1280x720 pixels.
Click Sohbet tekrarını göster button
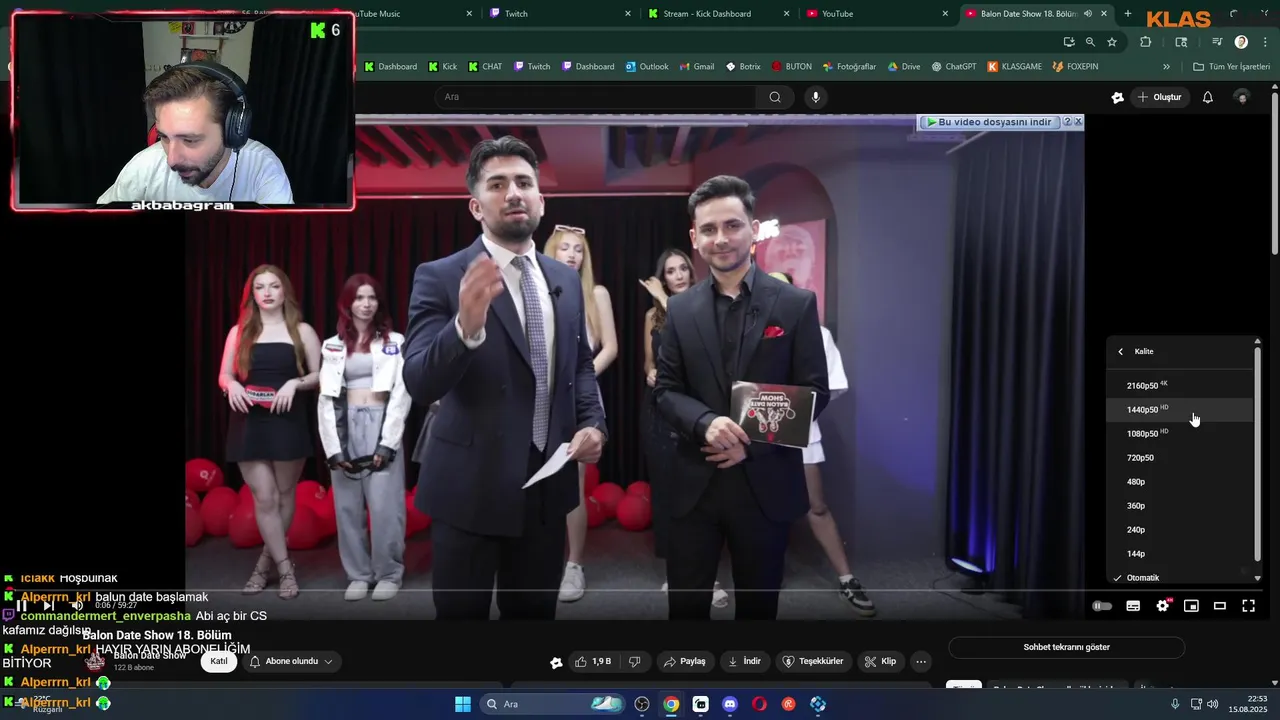click(x=1066, y=647)
